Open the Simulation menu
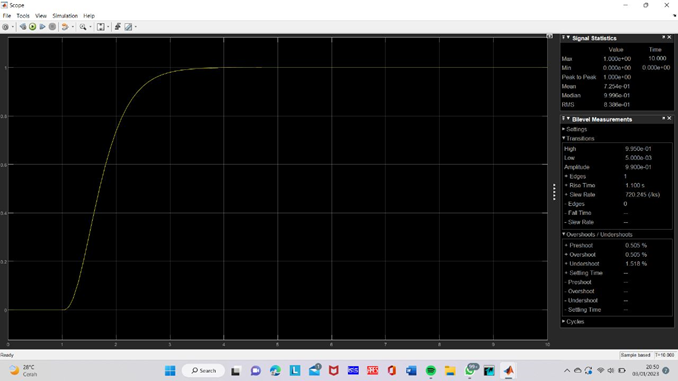This screenshot has height=381, width=678. click(x=65, y=16)
